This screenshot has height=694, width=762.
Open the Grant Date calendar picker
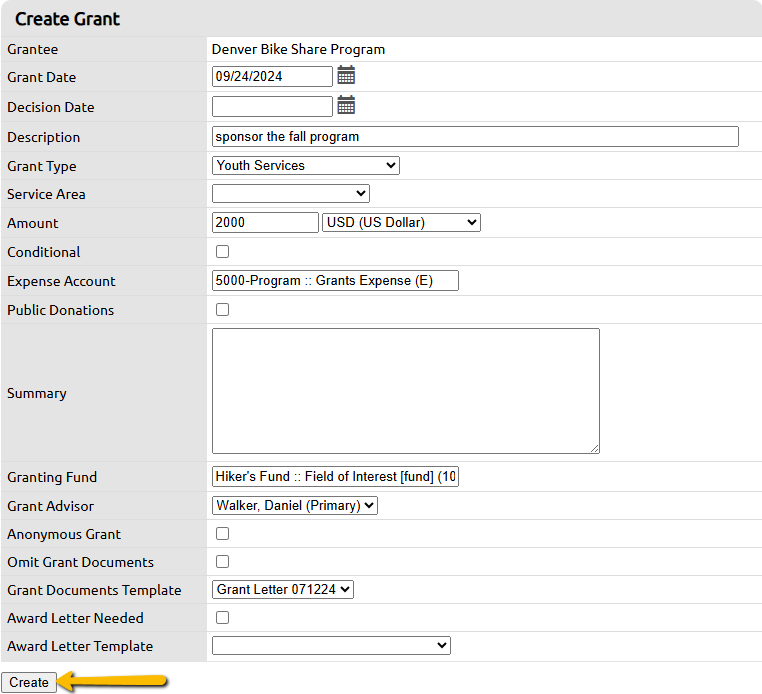[346, 75]
